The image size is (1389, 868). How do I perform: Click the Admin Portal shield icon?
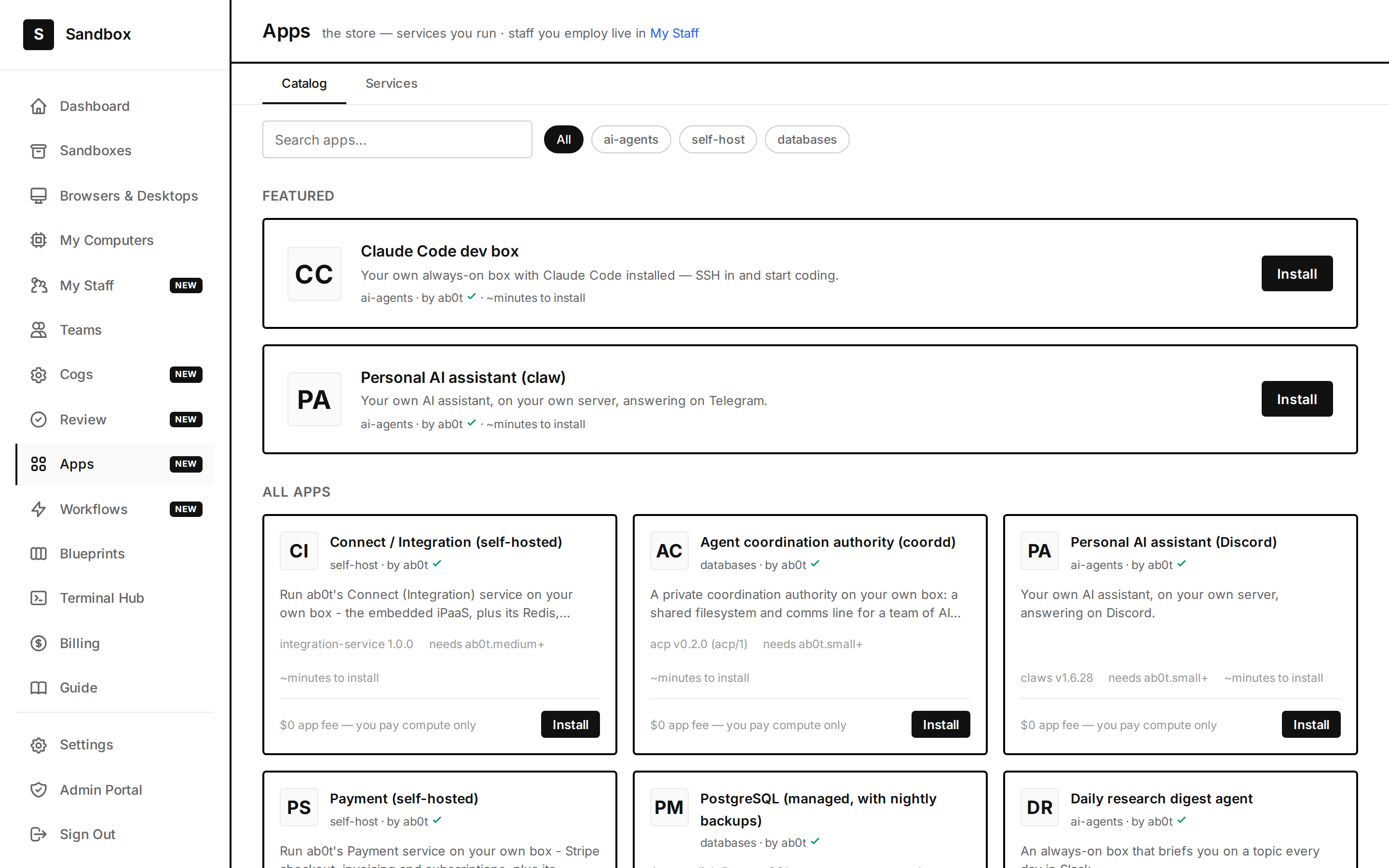tap(39, 790)
